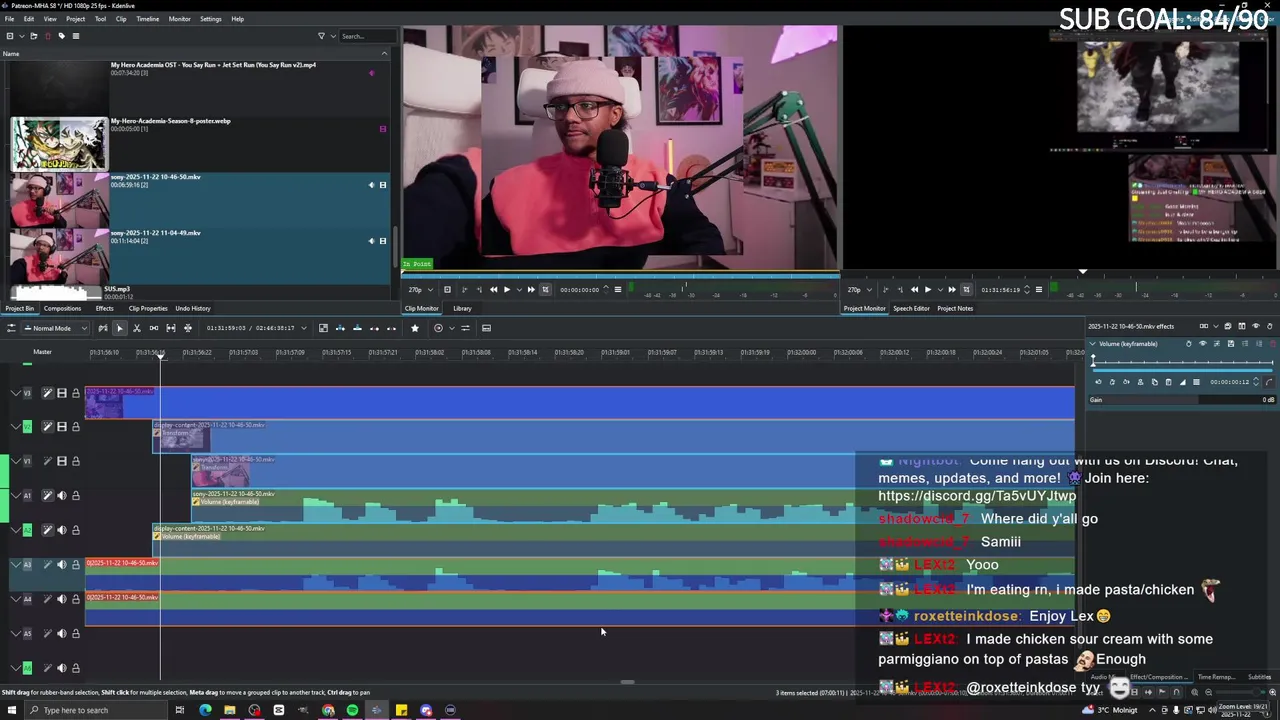Screen dimensions: 1280x720
Task: Collapse track V3 with its chevron
Action: point(15,393)
